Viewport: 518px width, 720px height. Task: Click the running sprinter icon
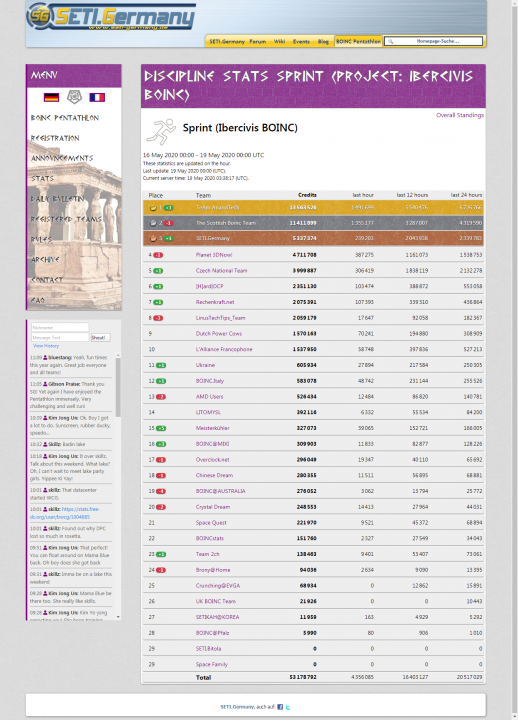(x=161, y=131)
